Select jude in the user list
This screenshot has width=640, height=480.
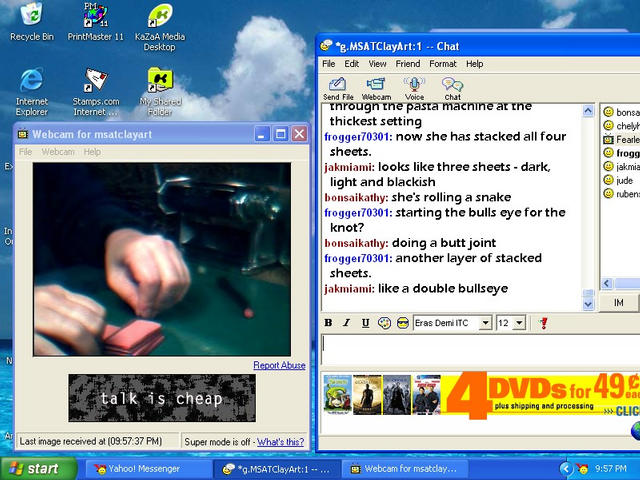coord(618,180)
